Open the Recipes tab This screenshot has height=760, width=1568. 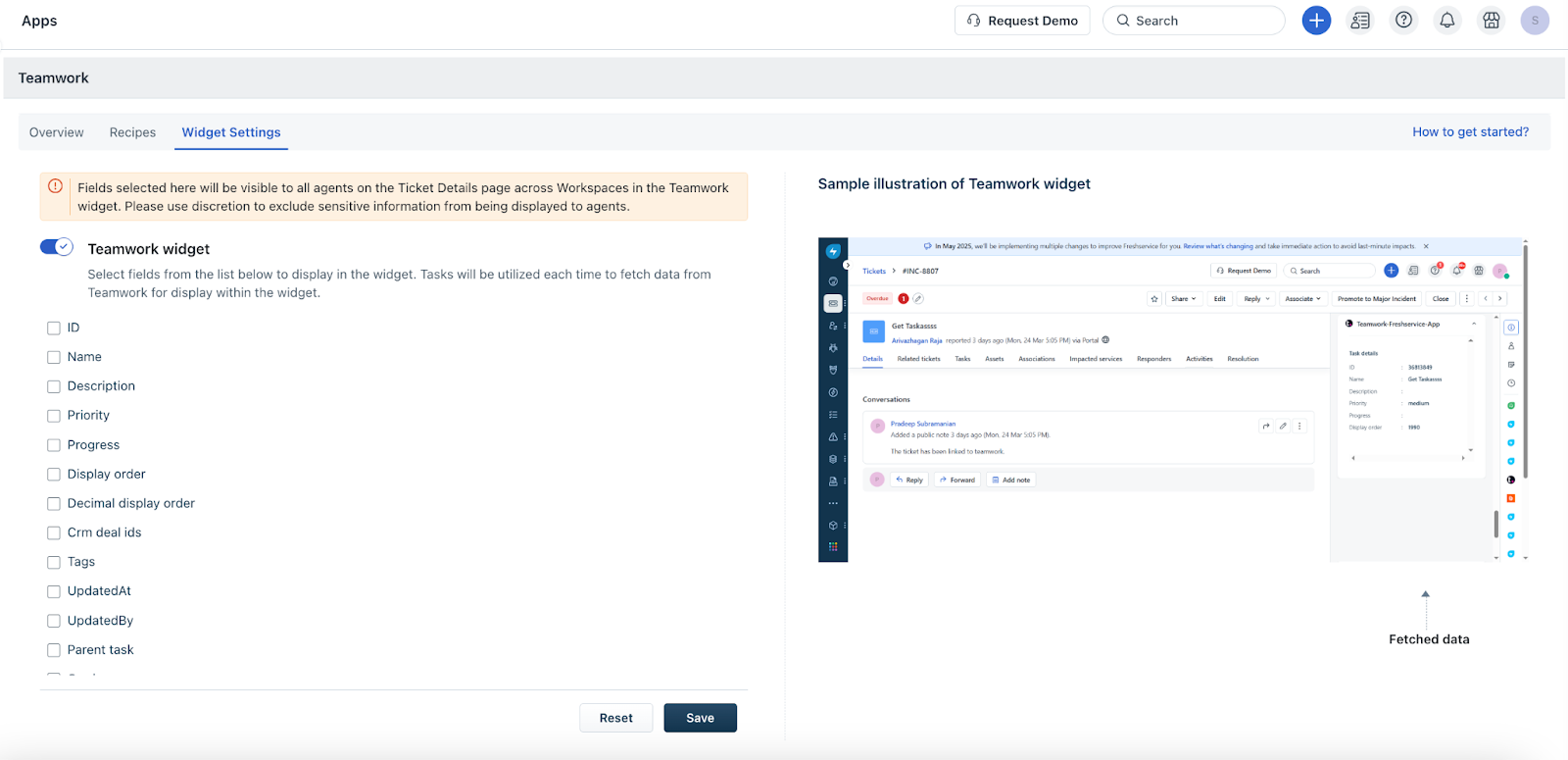[x=132, y=132]
